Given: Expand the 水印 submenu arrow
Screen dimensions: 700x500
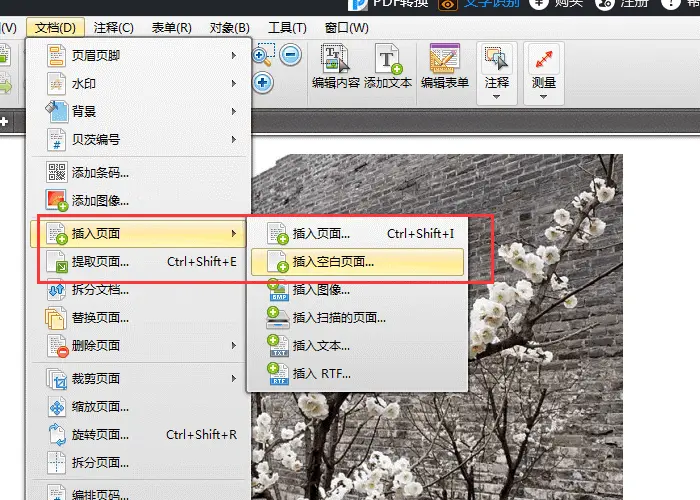Looking at the screenshot, I should 234,83.
